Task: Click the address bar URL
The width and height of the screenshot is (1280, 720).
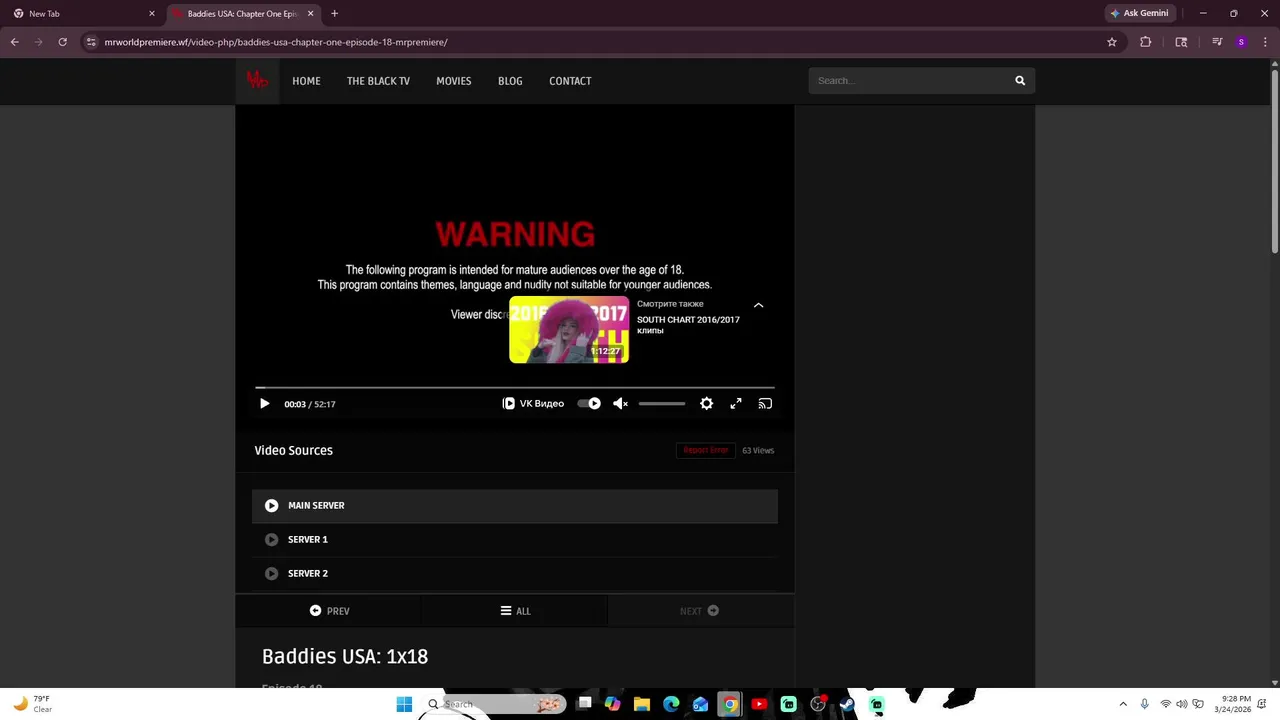Action: tap(276, 42)
